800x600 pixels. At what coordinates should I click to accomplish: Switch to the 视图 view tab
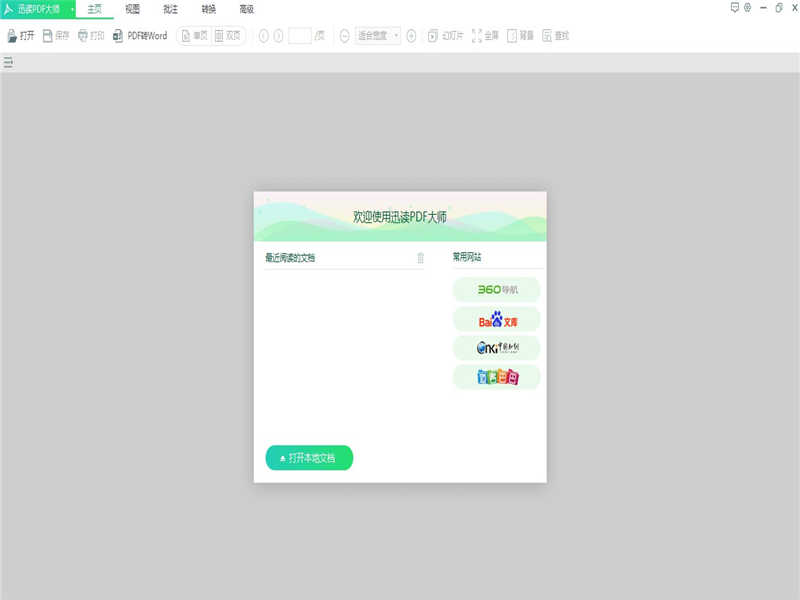click(133, 9)
